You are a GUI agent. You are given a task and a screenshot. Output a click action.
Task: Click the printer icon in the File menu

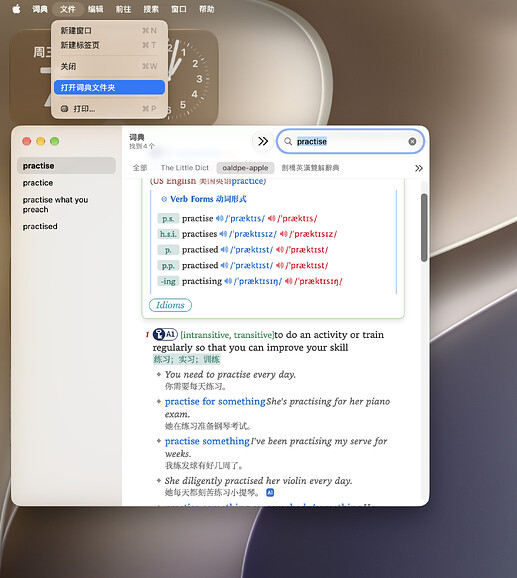pos(64,109)
